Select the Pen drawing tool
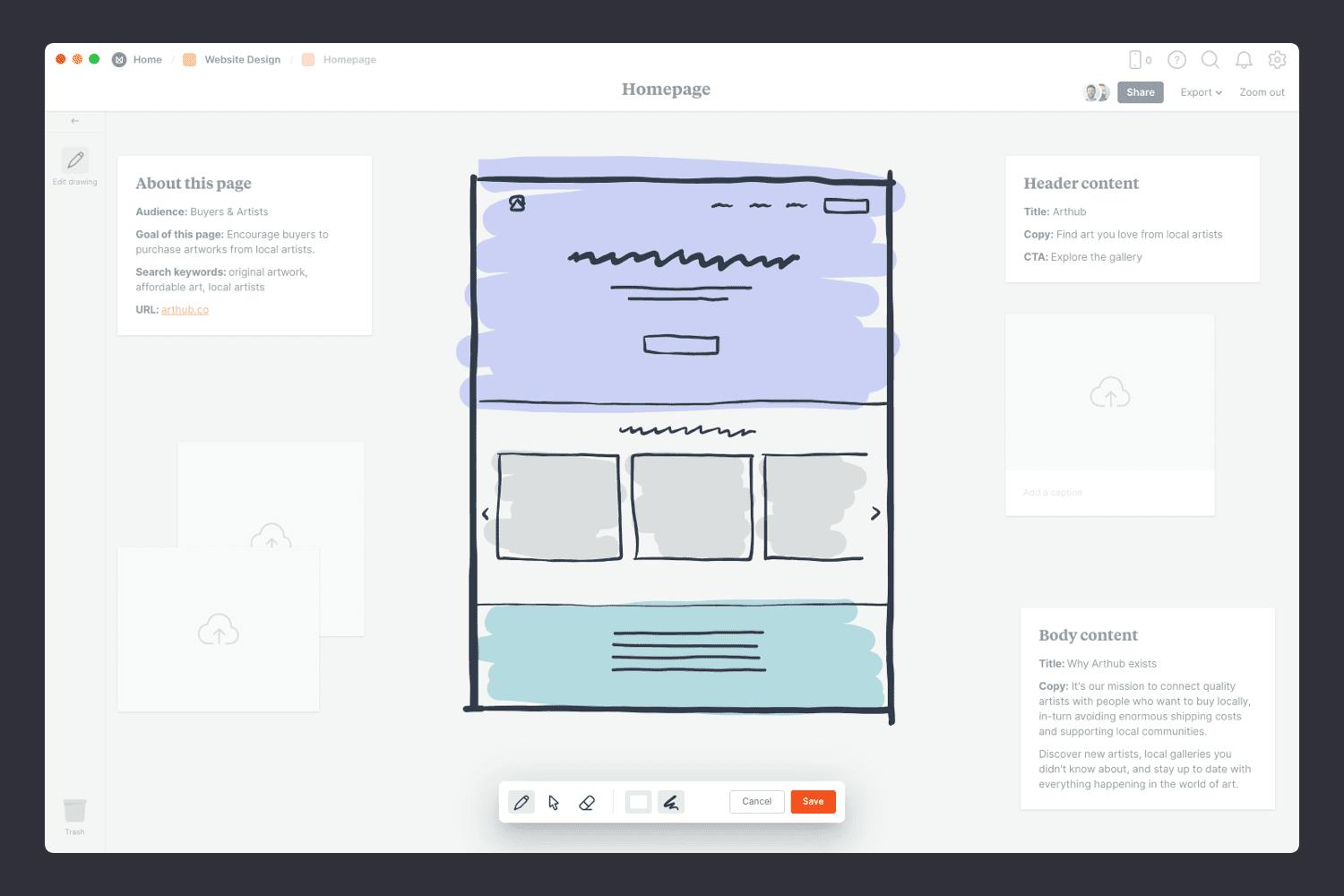The width and height of the screenshot is (1344, 896). pyautogui.click(x=522, y=802)
